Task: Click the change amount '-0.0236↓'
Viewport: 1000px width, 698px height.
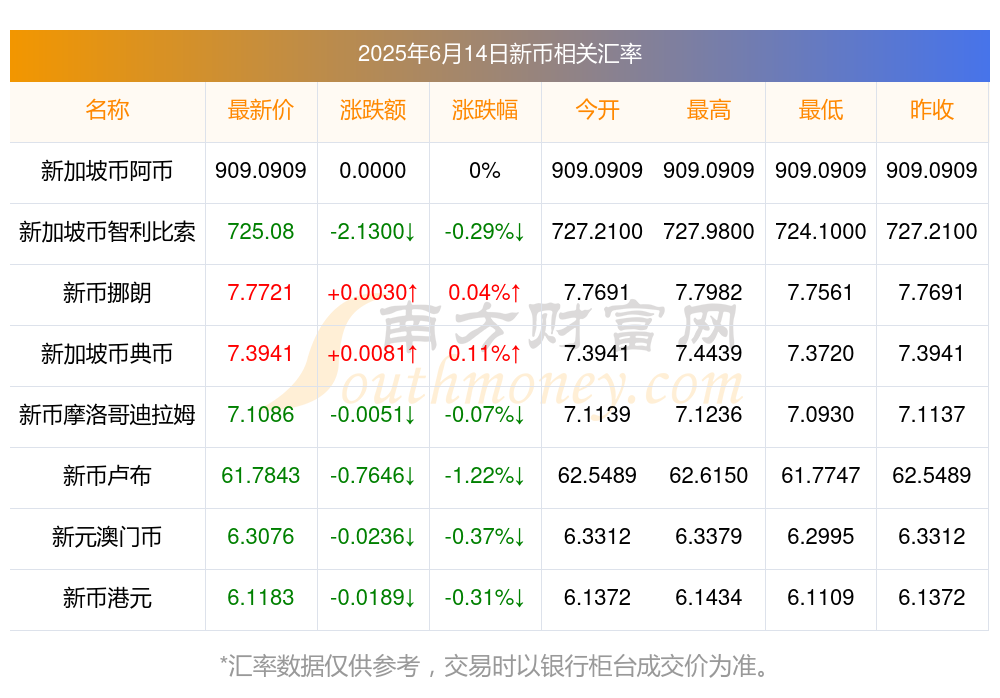Action: [x=372, y=536]
